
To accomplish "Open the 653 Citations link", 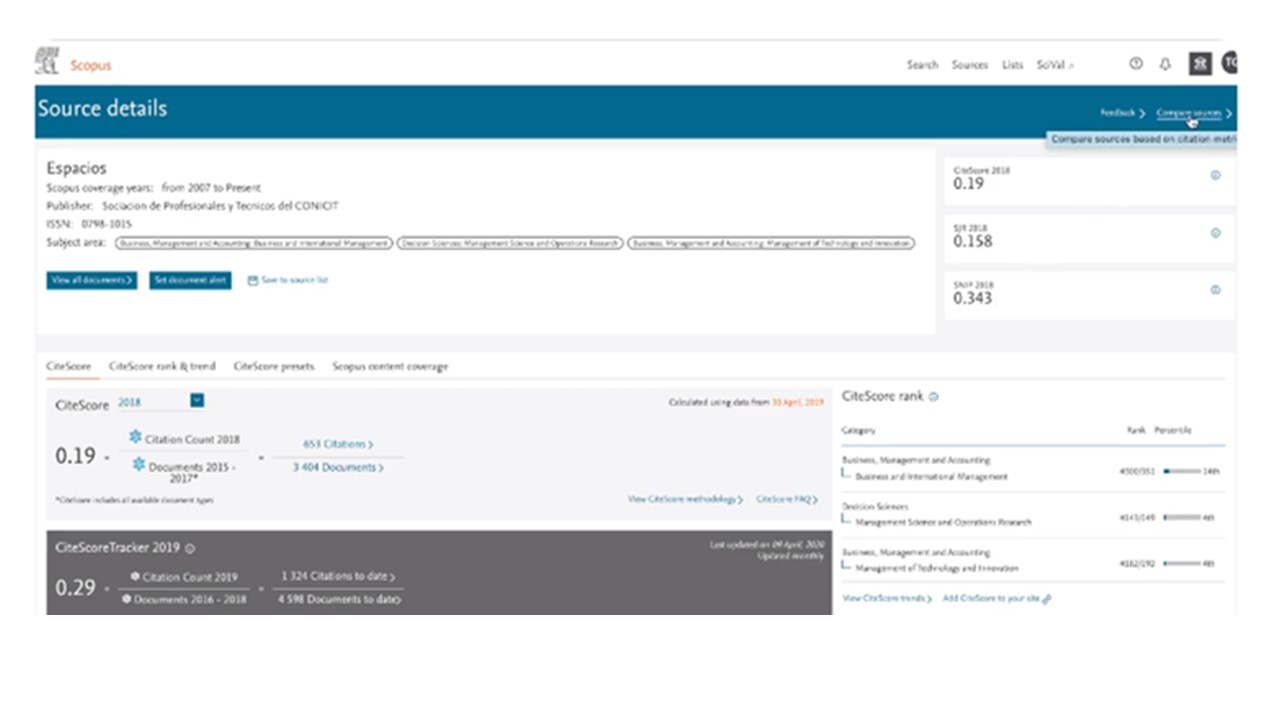I will [337, 444].
